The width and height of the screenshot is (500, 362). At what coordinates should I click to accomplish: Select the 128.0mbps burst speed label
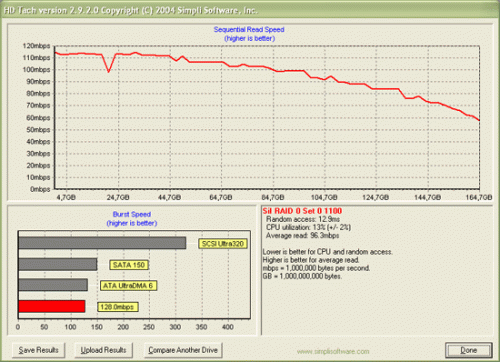(x=117, y=307)
